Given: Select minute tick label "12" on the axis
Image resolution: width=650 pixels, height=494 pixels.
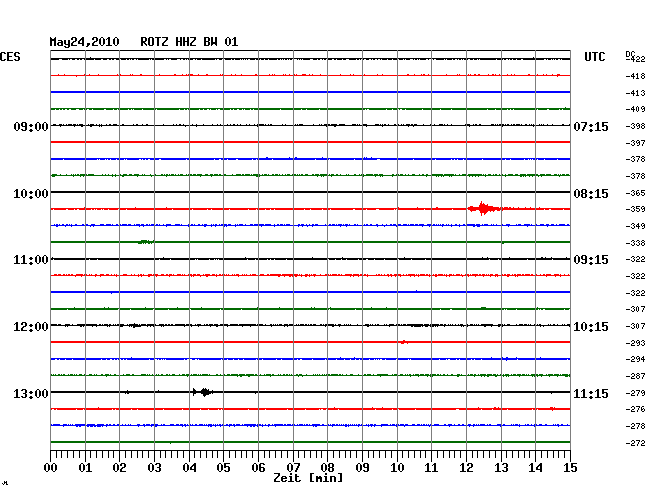Looking at the screenshot, I should (x=466, y=468).
